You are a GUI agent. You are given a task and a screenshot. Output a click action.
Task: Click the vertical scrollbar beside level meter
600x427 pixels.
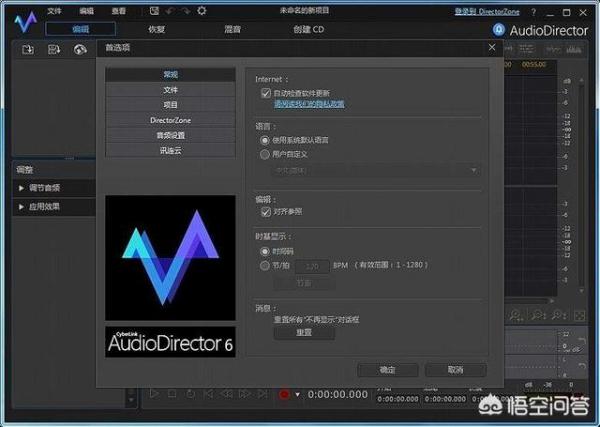[x=582, y=186]
